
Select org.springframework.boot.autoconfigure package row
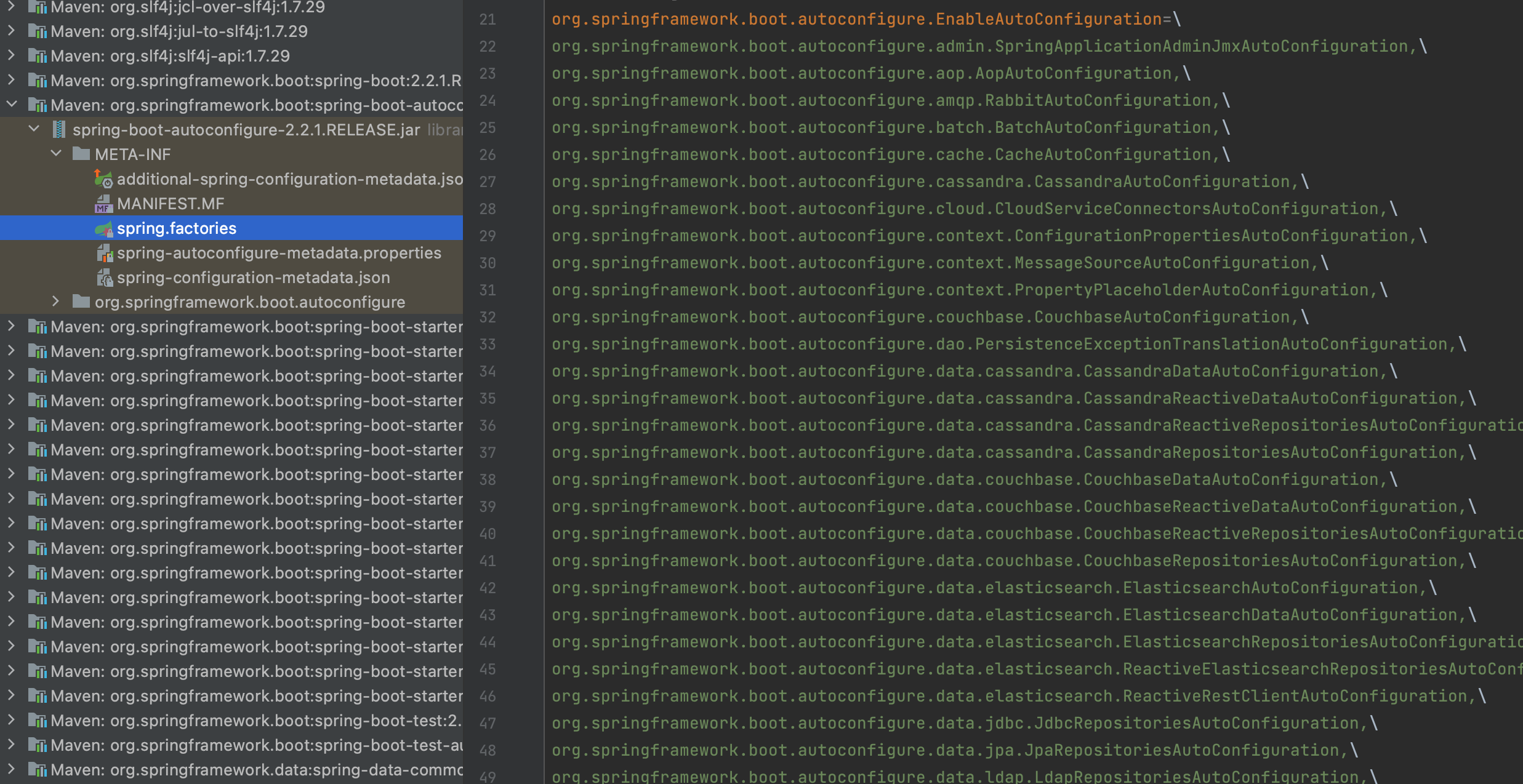pos(231,302)
